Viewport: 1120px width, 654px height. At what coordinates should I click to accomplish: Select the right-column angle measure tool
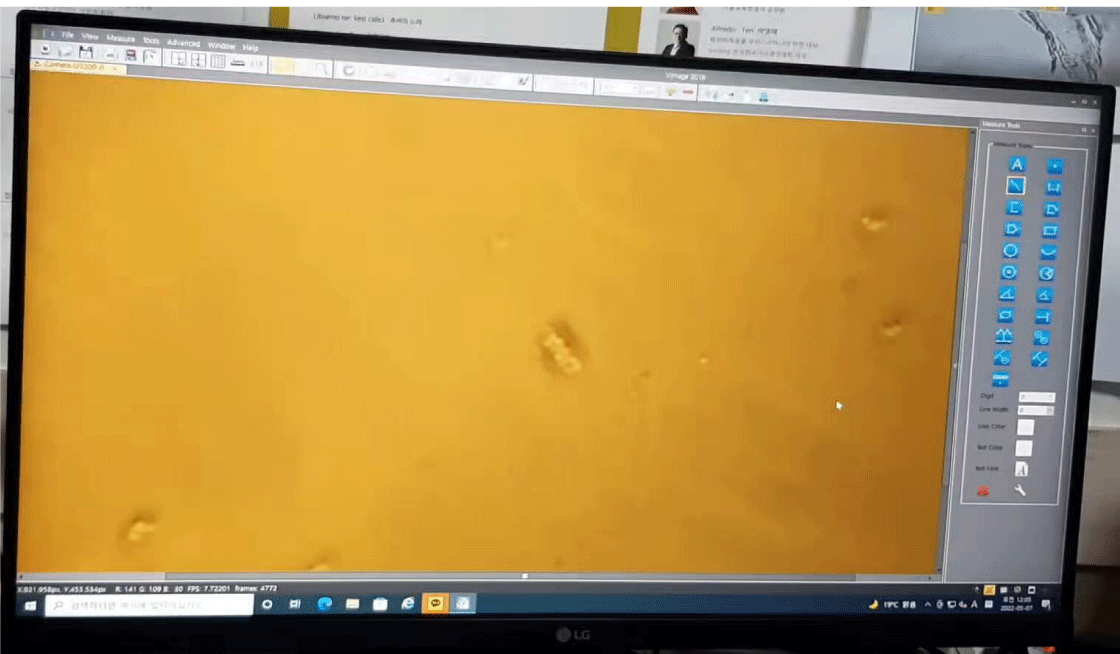[x=1044, y=295]
